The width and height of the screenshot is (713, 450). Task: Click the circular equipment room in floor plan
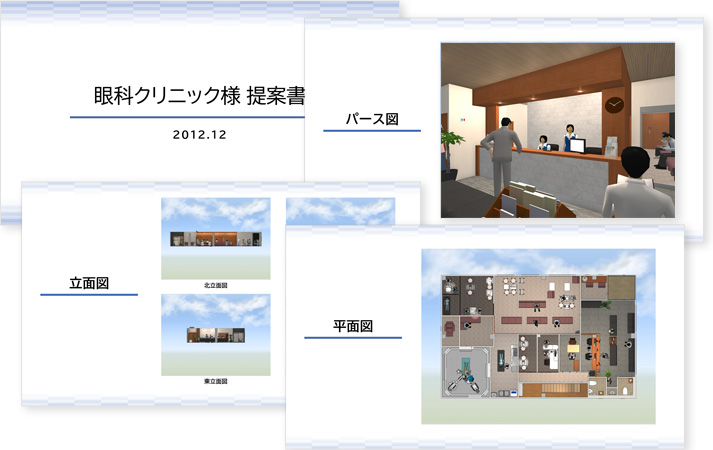467,369
